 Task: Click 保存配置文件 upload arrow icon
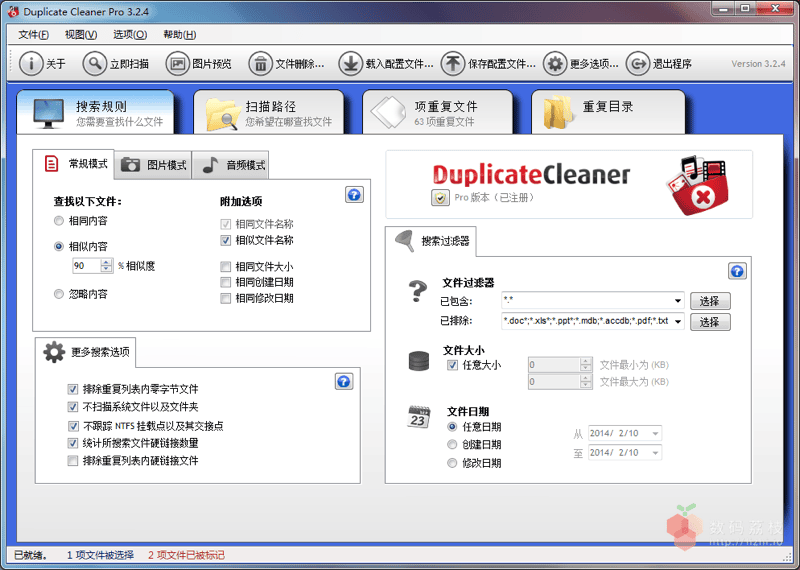[x=453, y=64]
